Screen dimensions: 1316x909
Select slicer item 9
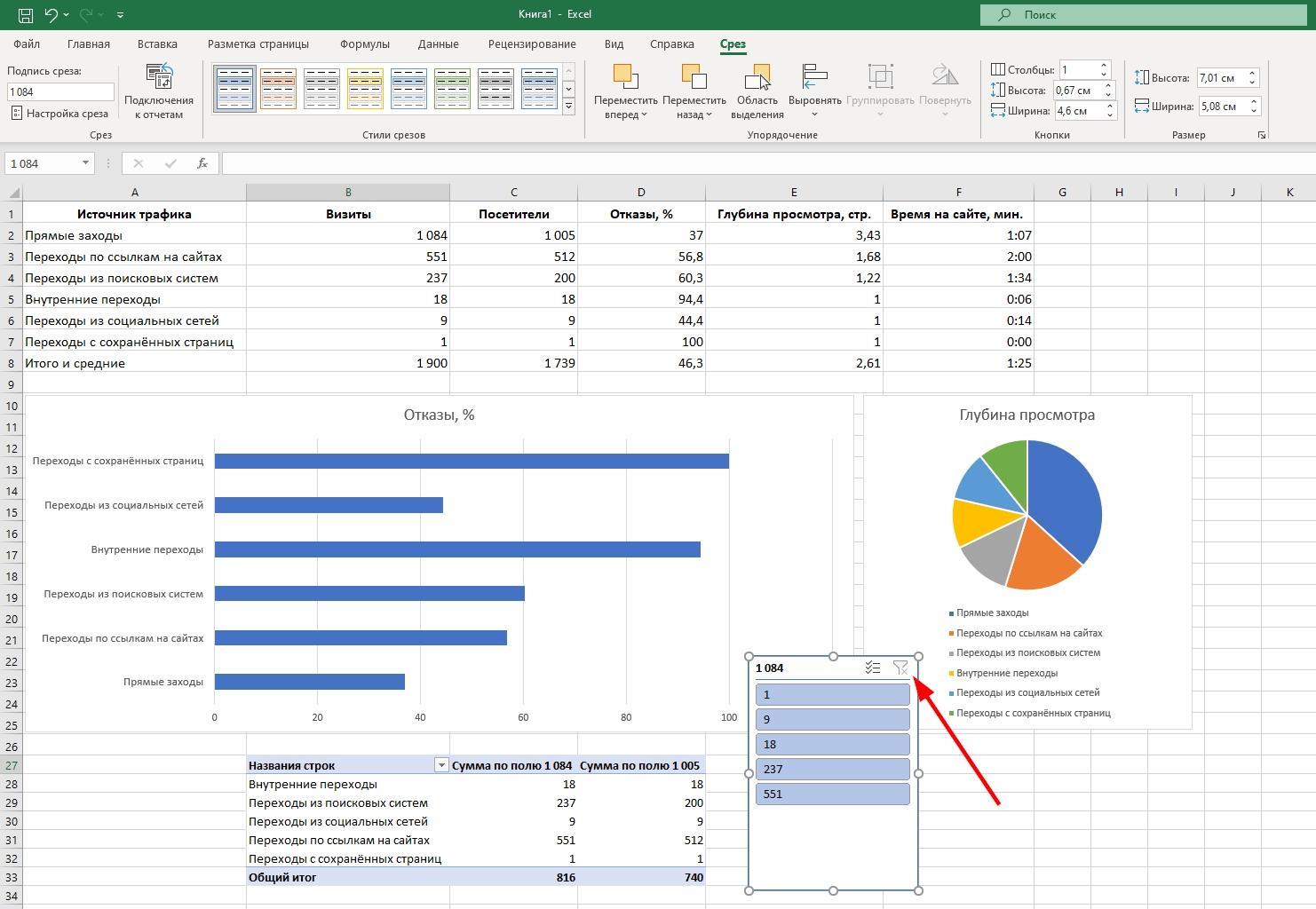[x=833, y=719]
